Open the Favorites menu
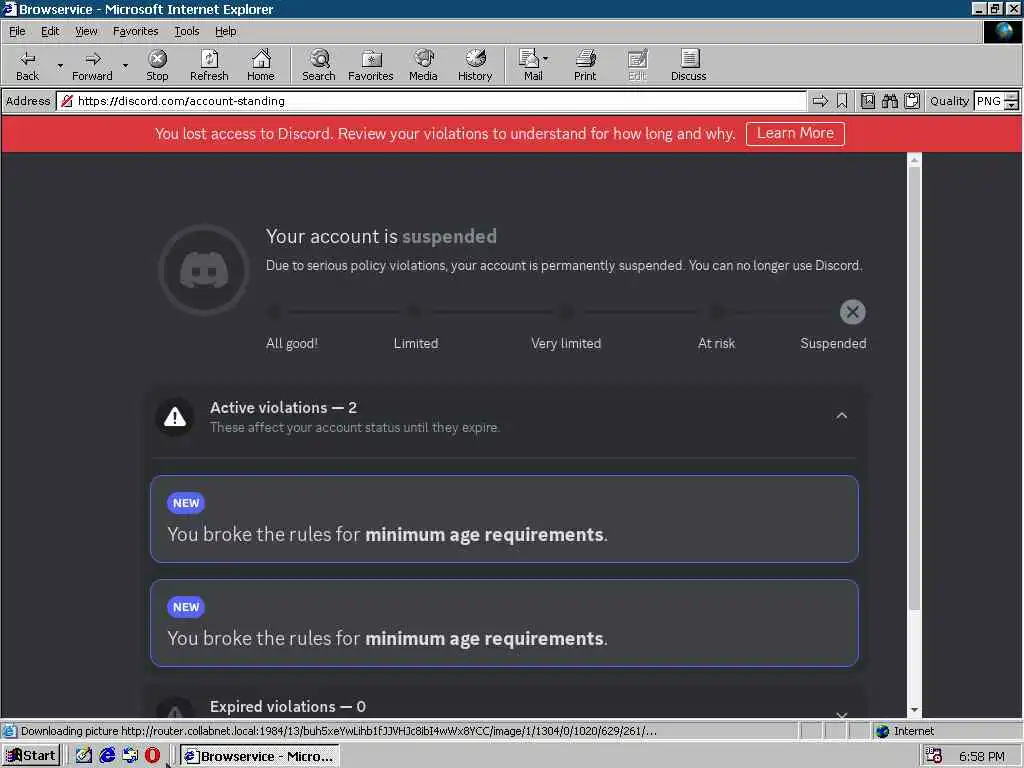Screen dimensions: 1024x768 [x=135, y=31]
